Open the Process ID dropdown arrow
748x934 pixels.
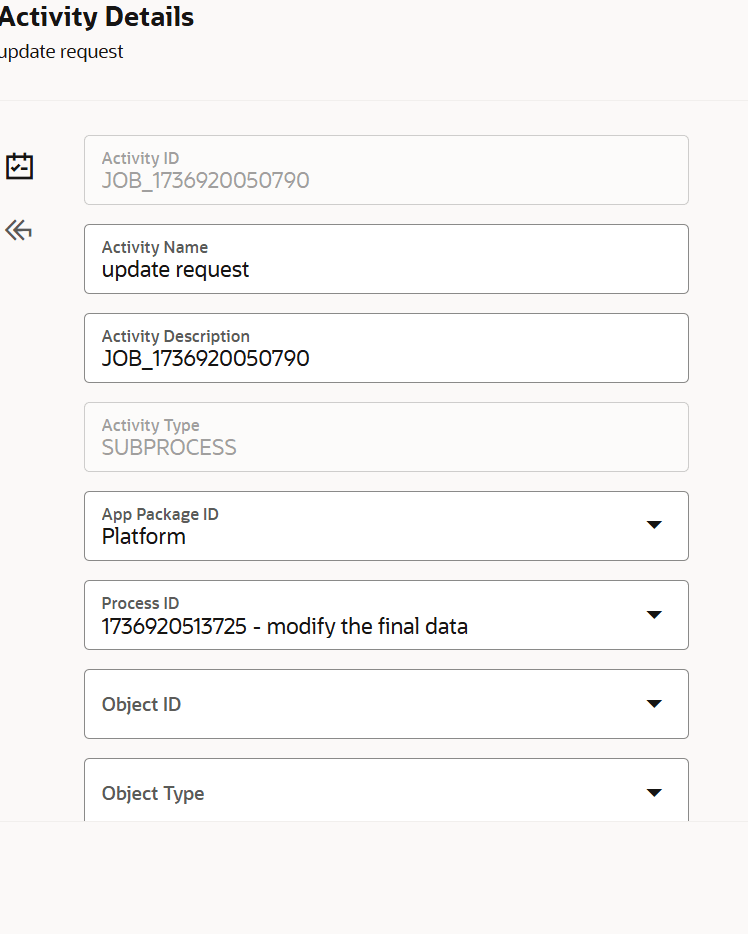654,614
